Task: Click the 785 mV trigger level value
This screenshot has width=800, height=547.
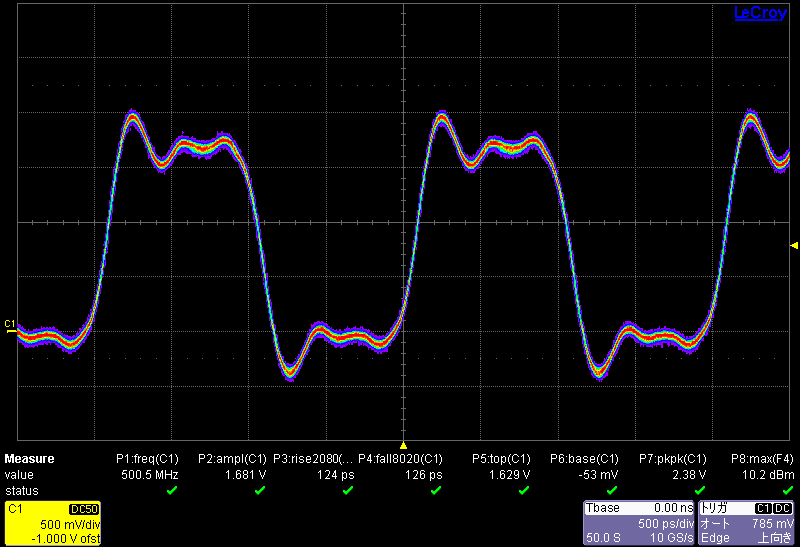Action: point(773,524)
